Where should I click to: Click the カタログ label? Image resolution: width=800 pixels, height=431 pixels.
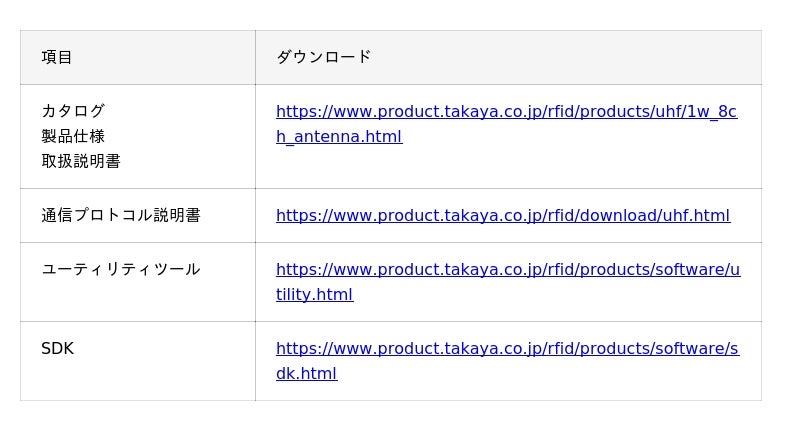(73, 111)
